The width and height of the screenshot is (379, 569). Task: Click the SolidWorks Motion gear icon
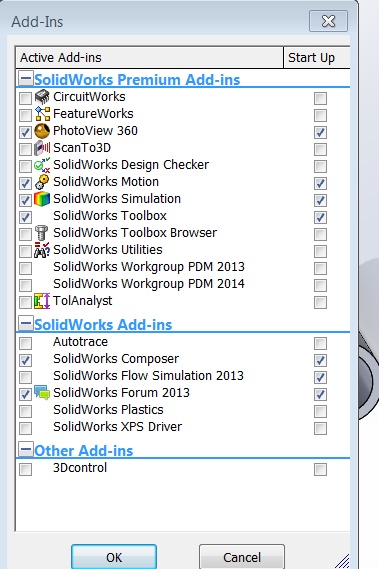pos(42,182)
